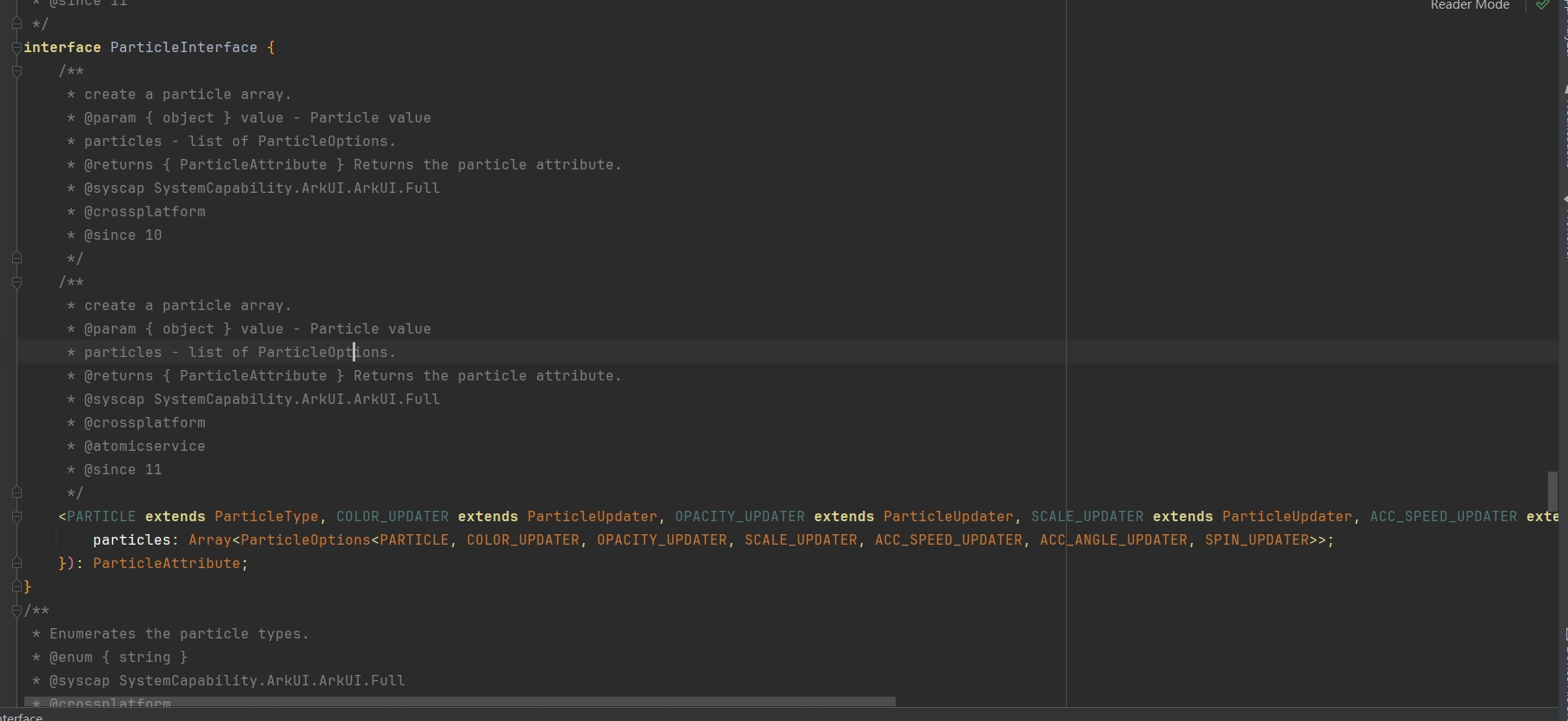Click the 'particles:' property name
1568x721 pixels.
tap(136, 540)
